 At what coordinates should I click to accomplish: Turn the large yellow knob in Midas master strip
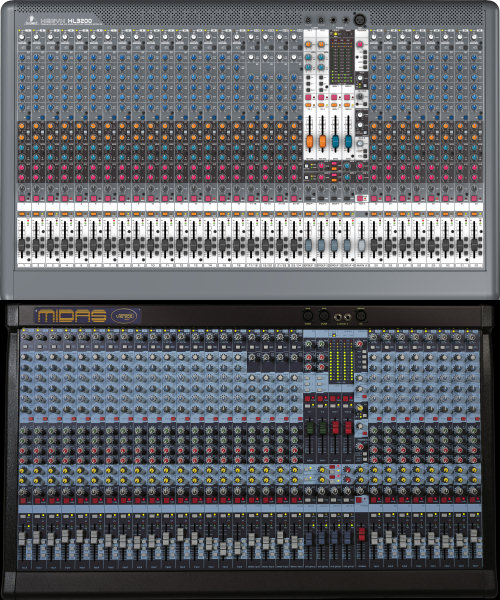[x=360, y=408]
